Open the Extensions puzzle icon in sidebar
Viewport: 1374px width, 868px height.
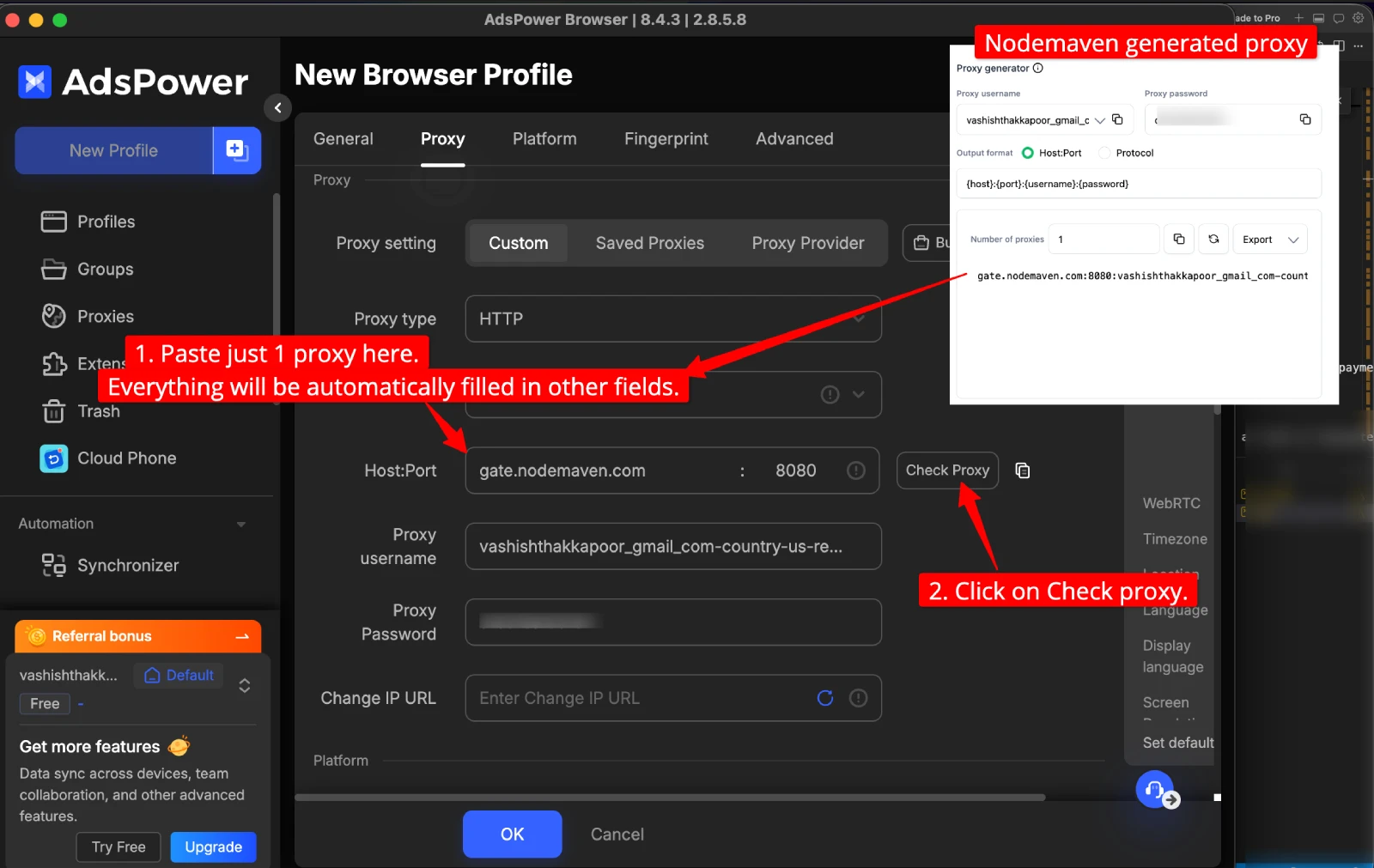[54, 364]
